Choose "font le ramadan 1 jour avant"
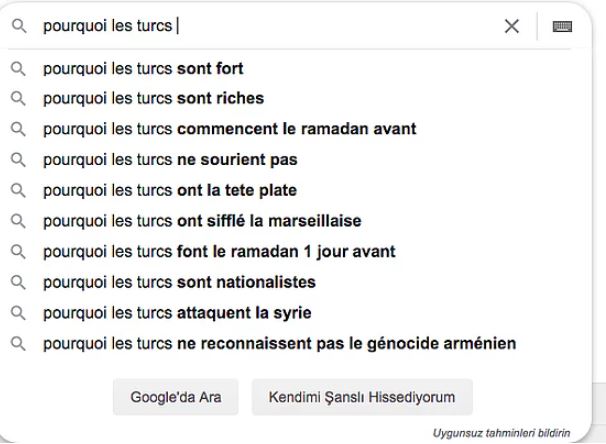Image resolution: width=606 pixels, height=444 pixels. 219,252
